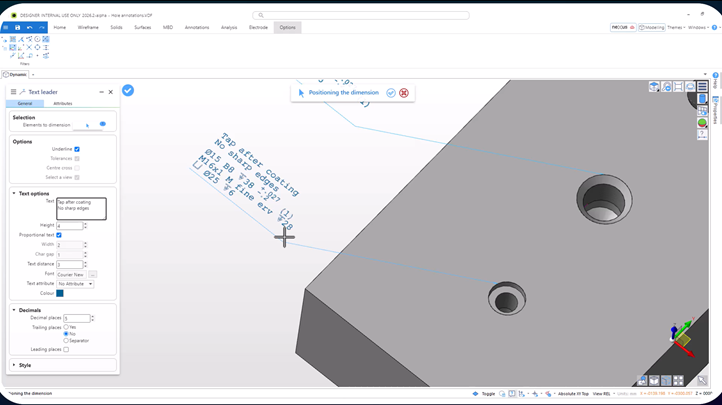This screenshot has height=405, width=722.
Task: Open the Properties side panel tab
Action: click(x=715, y=110)
